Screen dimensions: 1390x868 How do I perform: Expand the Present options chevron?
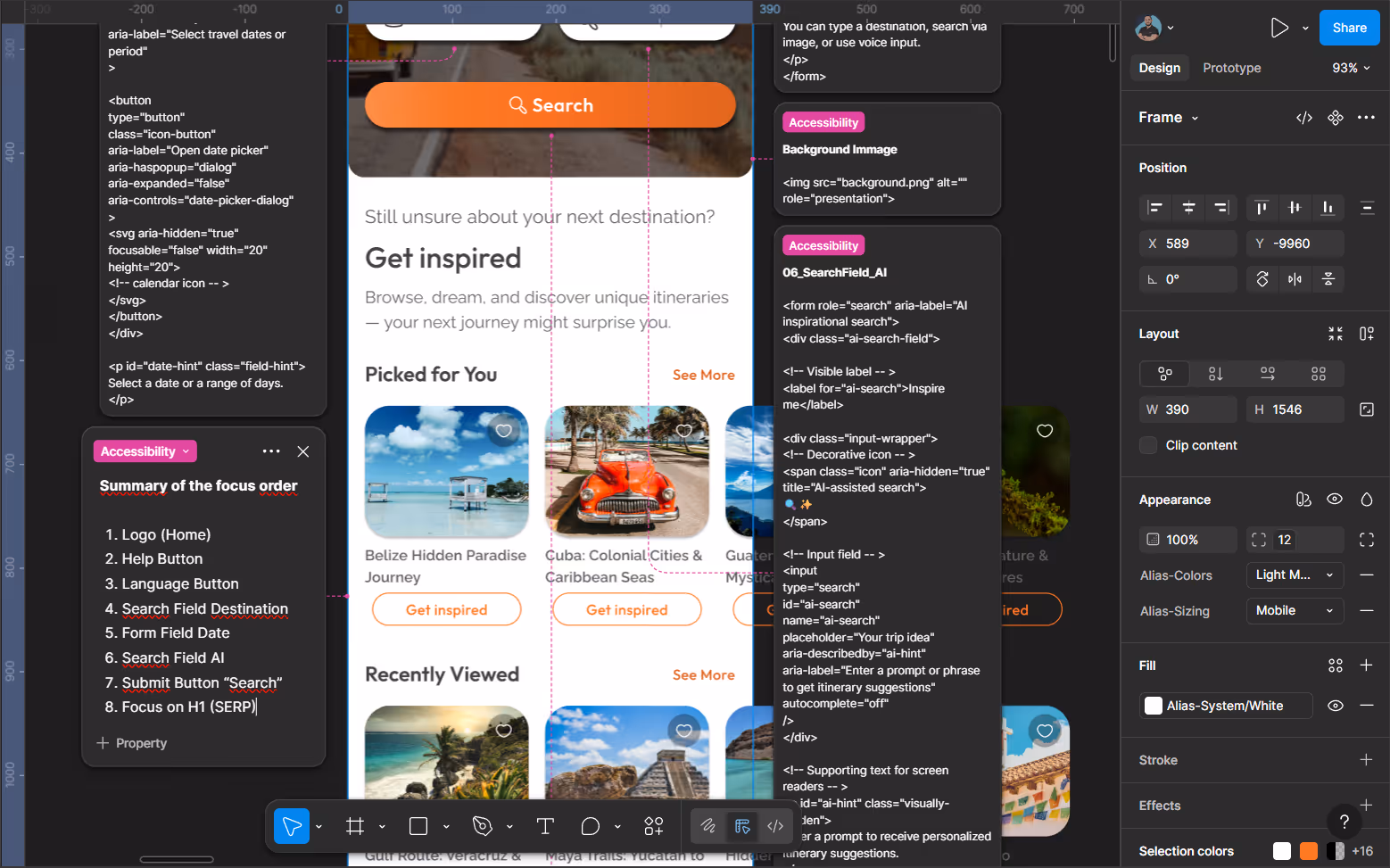(1305, 29)
